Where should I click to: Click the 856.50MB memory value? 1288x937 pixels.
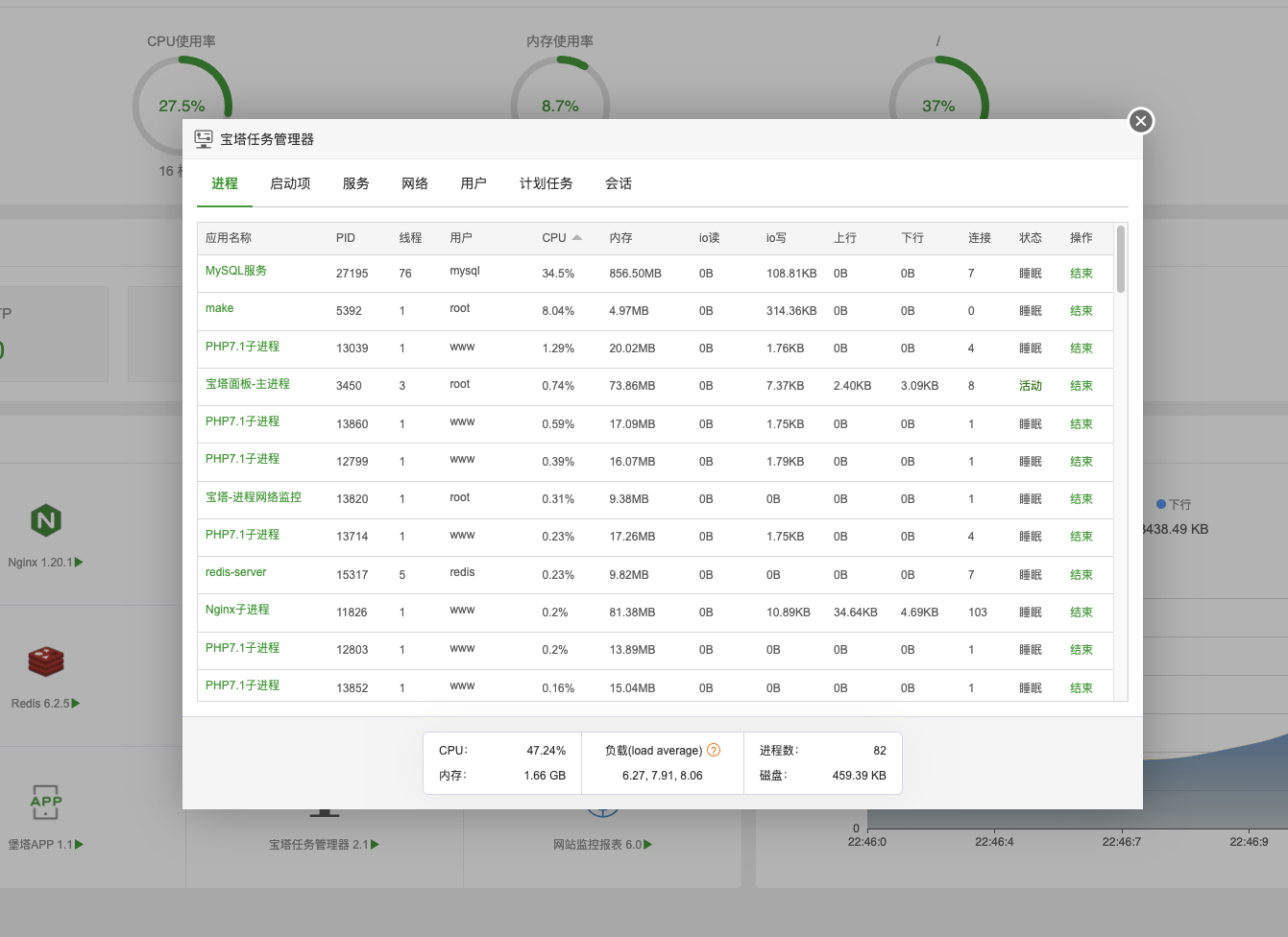pos(635,274)
